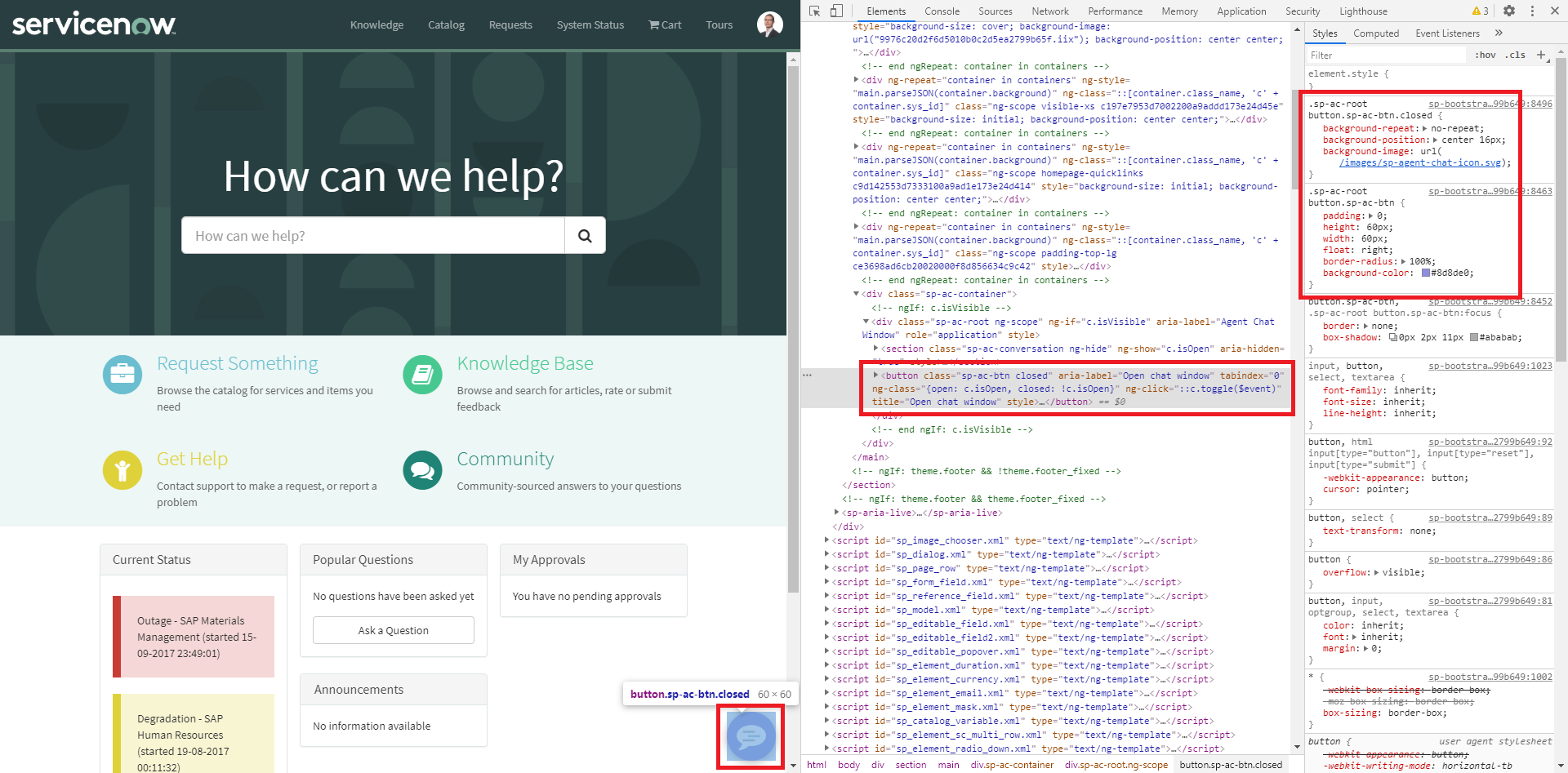Open the Event Listeners tab

[x=1447, y=33]
